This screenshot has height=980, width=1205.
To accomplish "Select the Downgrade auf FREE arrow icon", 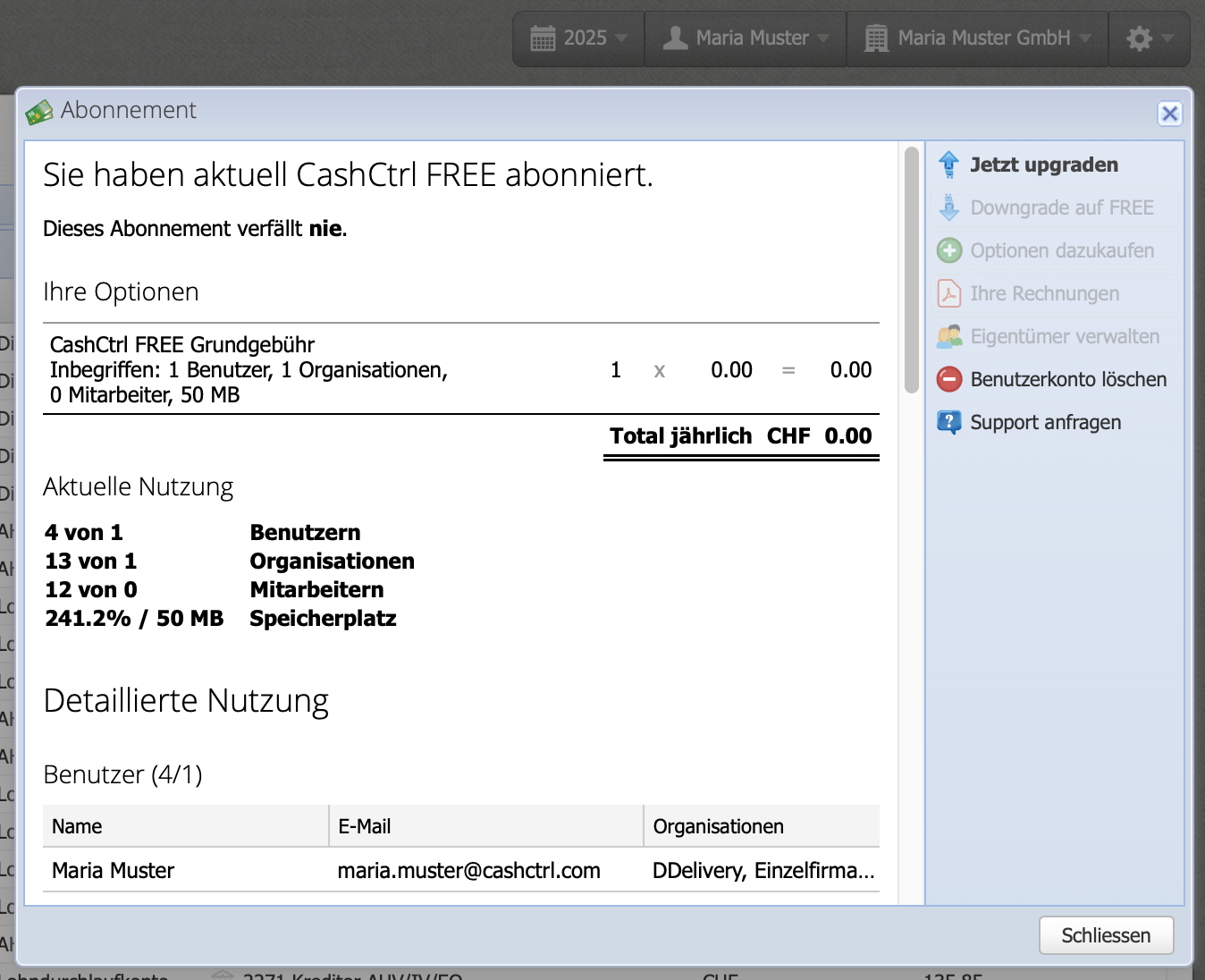I will click(x=948, y=207).
